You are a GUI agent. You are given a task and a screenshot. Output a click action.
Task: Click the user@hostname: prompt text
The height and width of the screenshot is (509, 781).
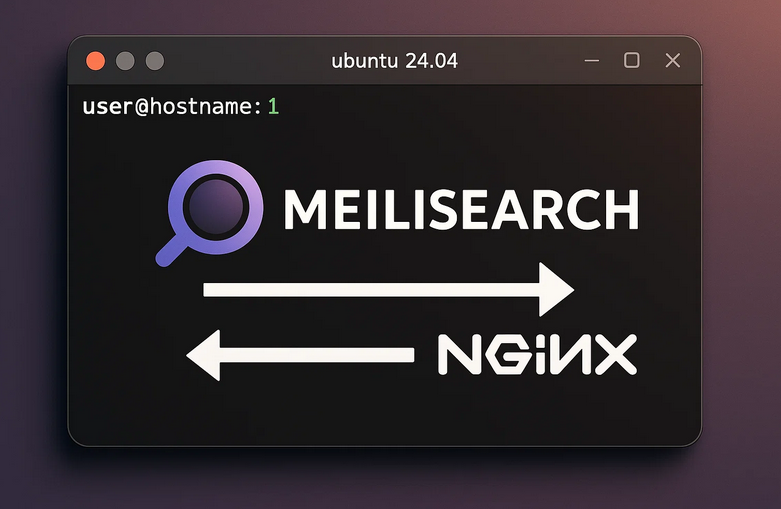click(x=172, y=107)
